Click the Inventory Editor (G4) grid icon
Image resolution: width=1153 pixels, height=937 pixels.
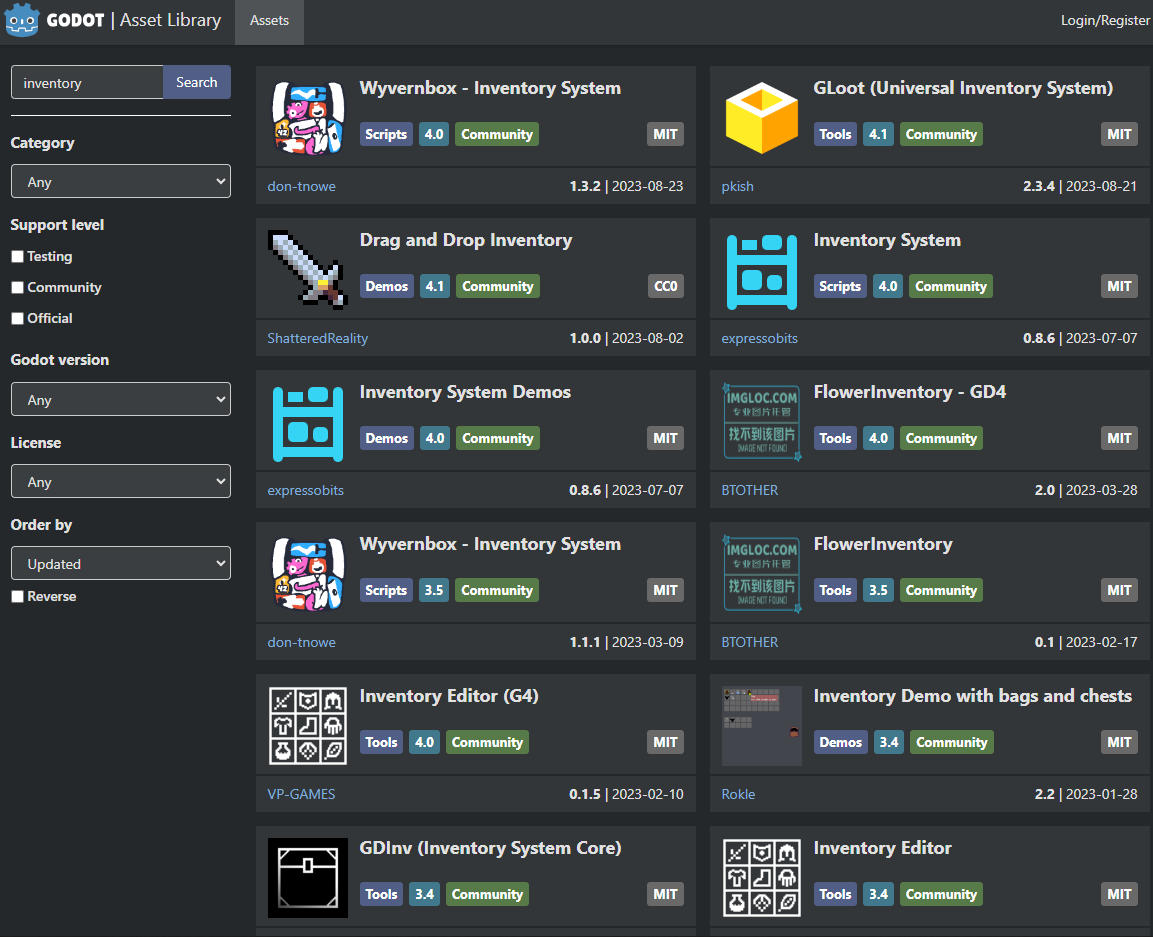[x=308, y=726]
